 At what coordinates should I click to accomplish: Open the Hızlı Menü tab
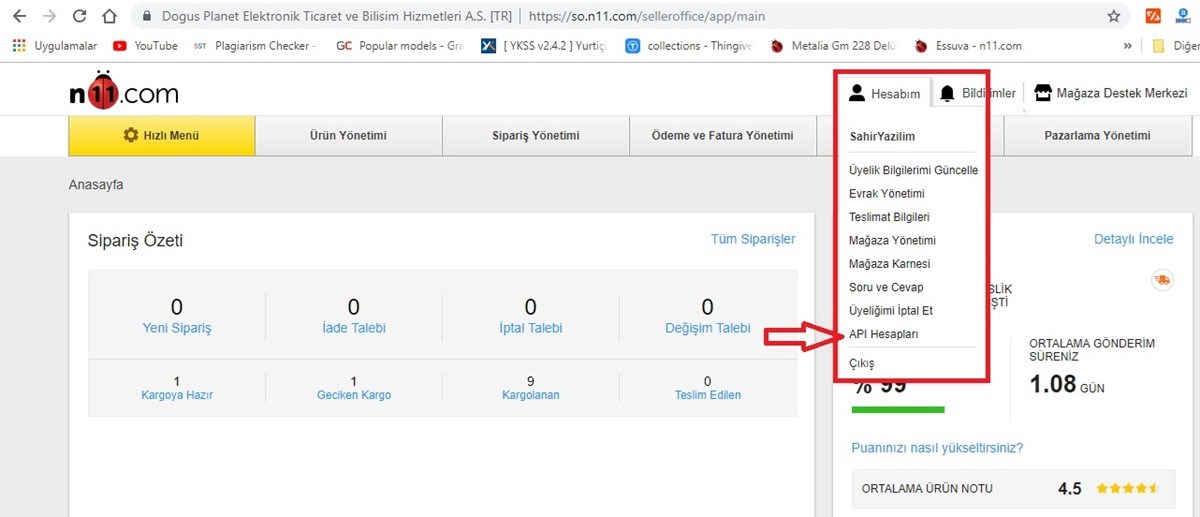point(162,136)
